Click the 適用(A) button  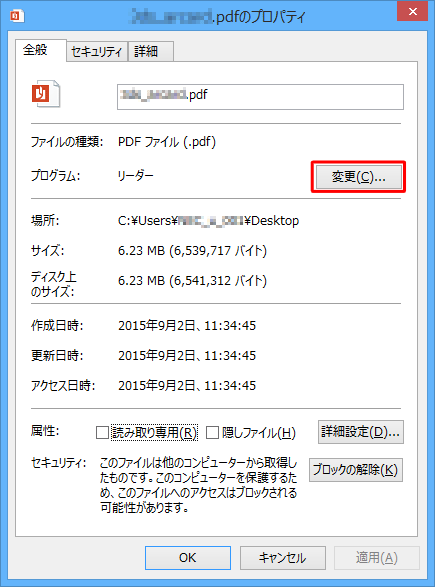(377, 558)
